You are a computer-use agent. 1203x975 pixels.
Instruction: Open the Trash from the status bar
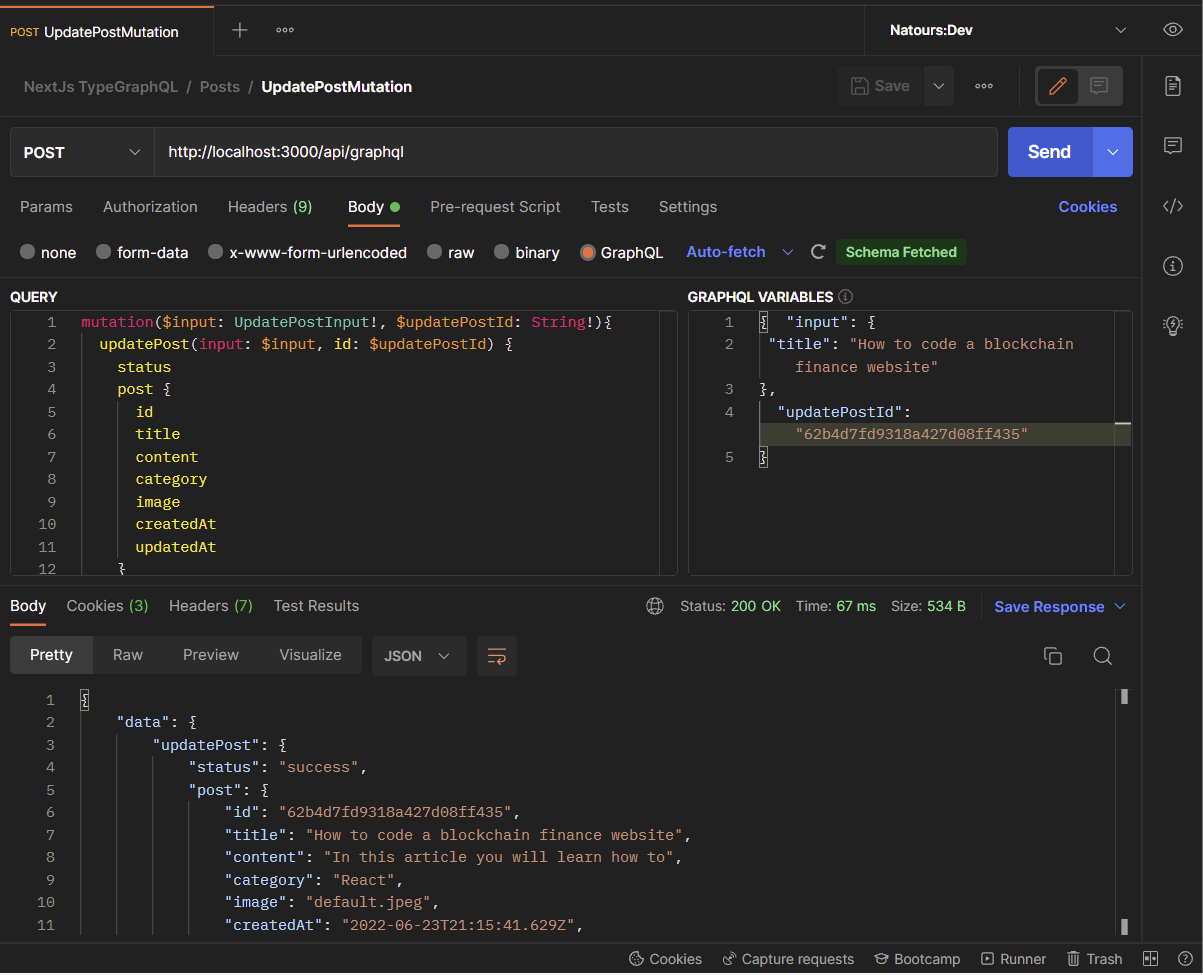[x=1094, y=958]
